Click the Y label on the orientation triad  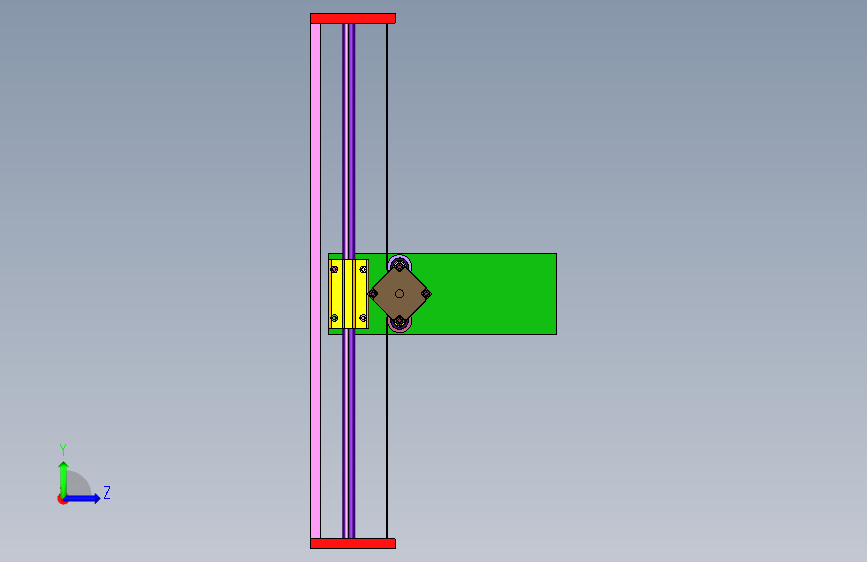(63, 450)
